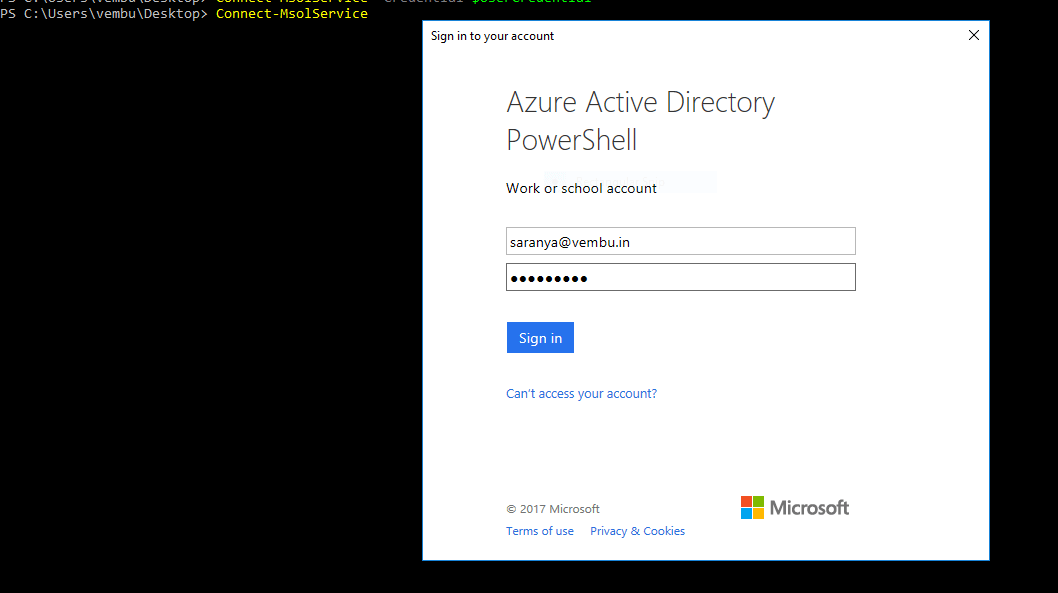Open the Terms of use link
The width and height of the screenshot is (1058, 593).
pos(540,531)
